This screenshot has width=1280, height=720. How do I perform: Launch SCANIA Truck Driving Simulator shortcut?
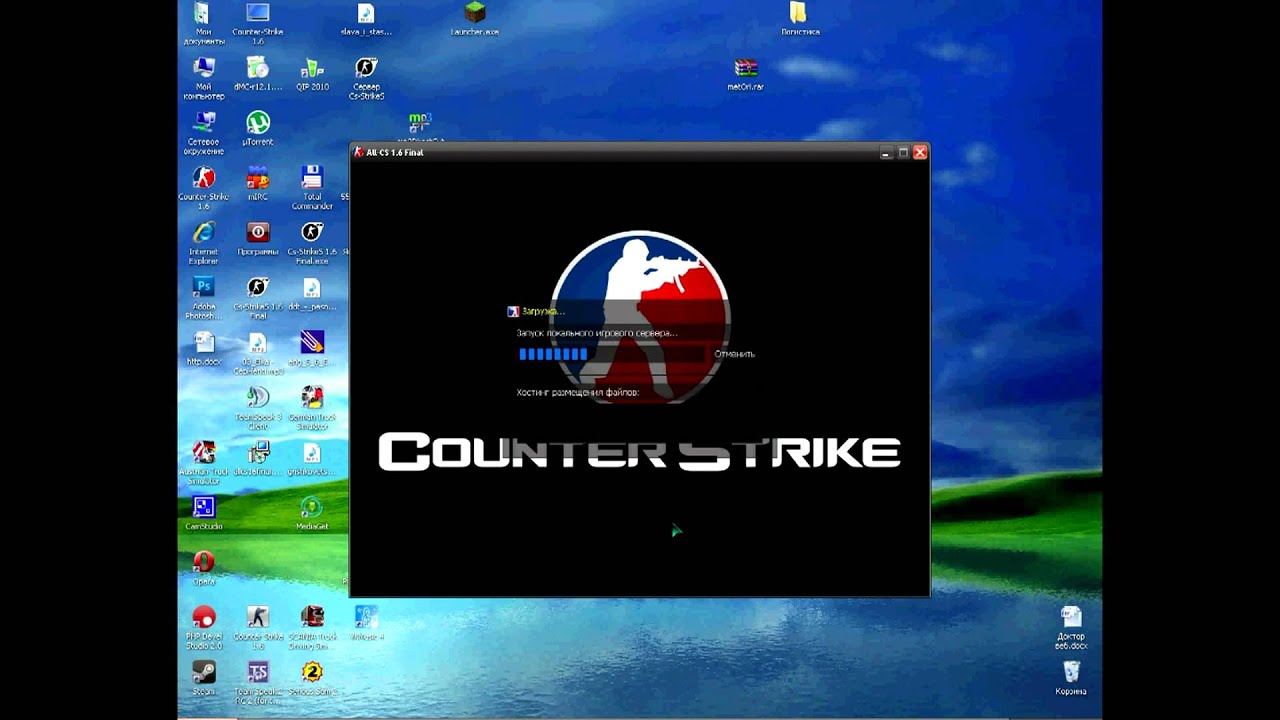click(x=312, y=627)
